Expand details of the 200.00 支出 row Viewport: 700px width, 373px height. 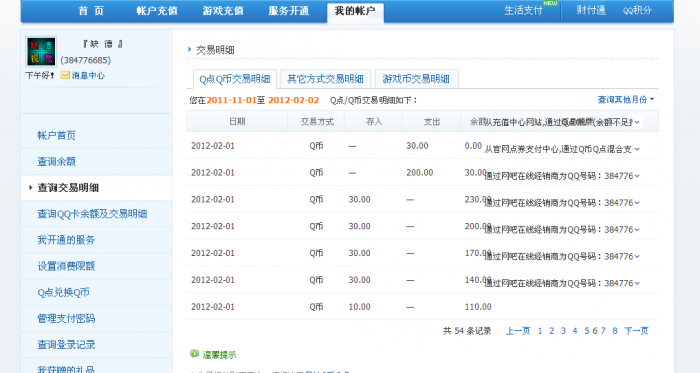pos(637,176)
